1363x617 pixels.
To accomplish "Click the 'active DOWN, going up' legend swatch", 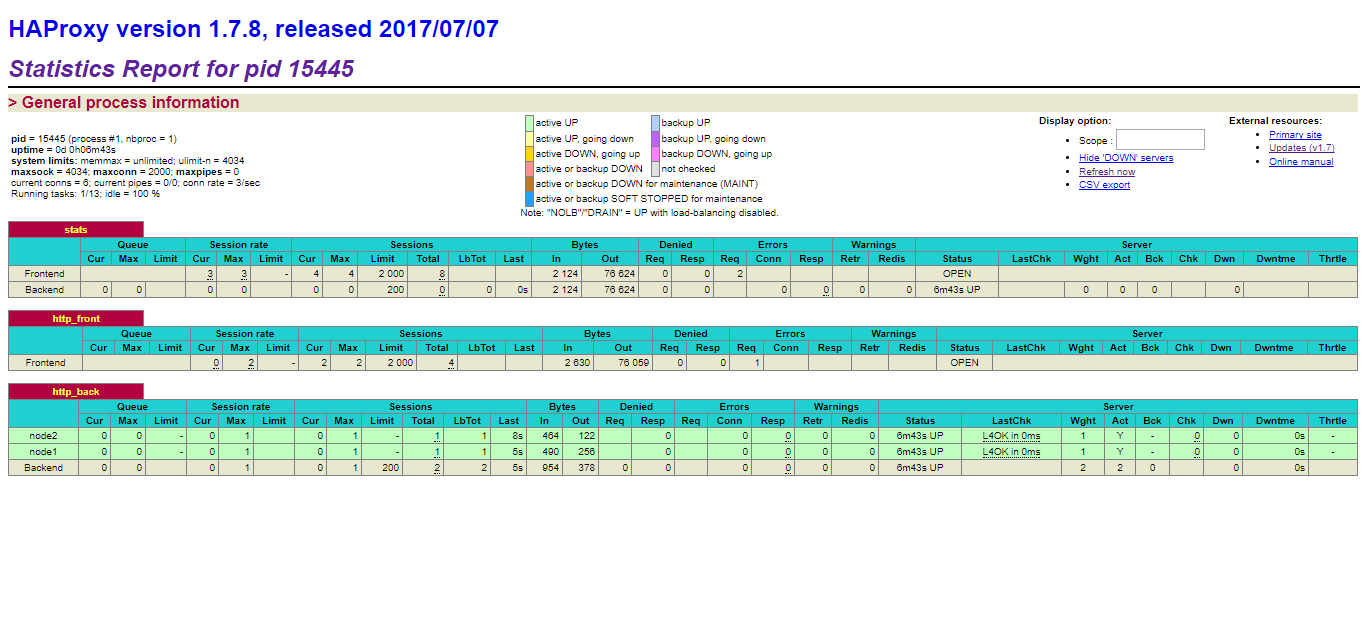I will [x=529, y=154].
